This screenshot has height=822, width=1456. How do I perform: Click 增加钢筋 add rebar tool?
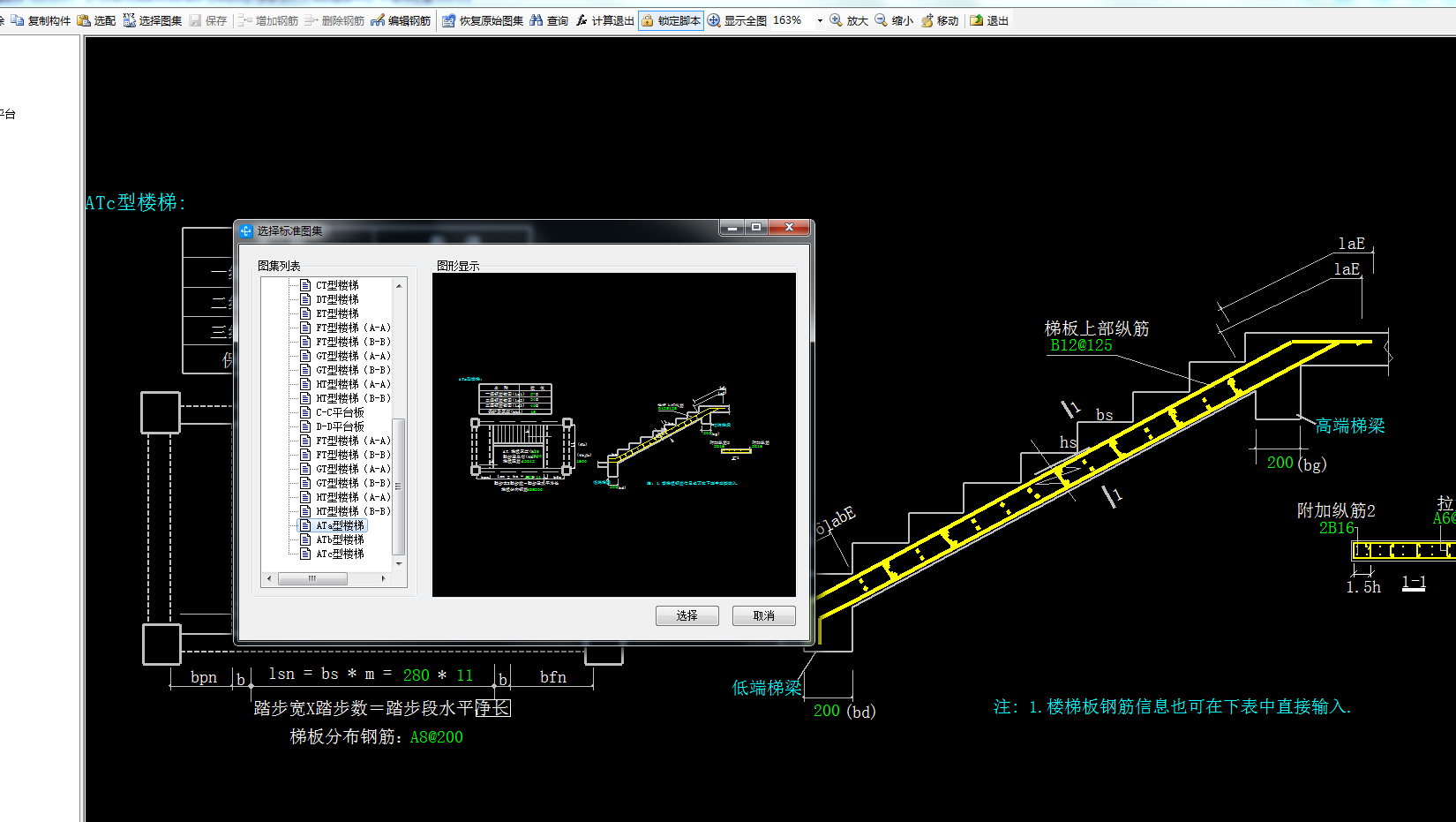pos(268,20)
